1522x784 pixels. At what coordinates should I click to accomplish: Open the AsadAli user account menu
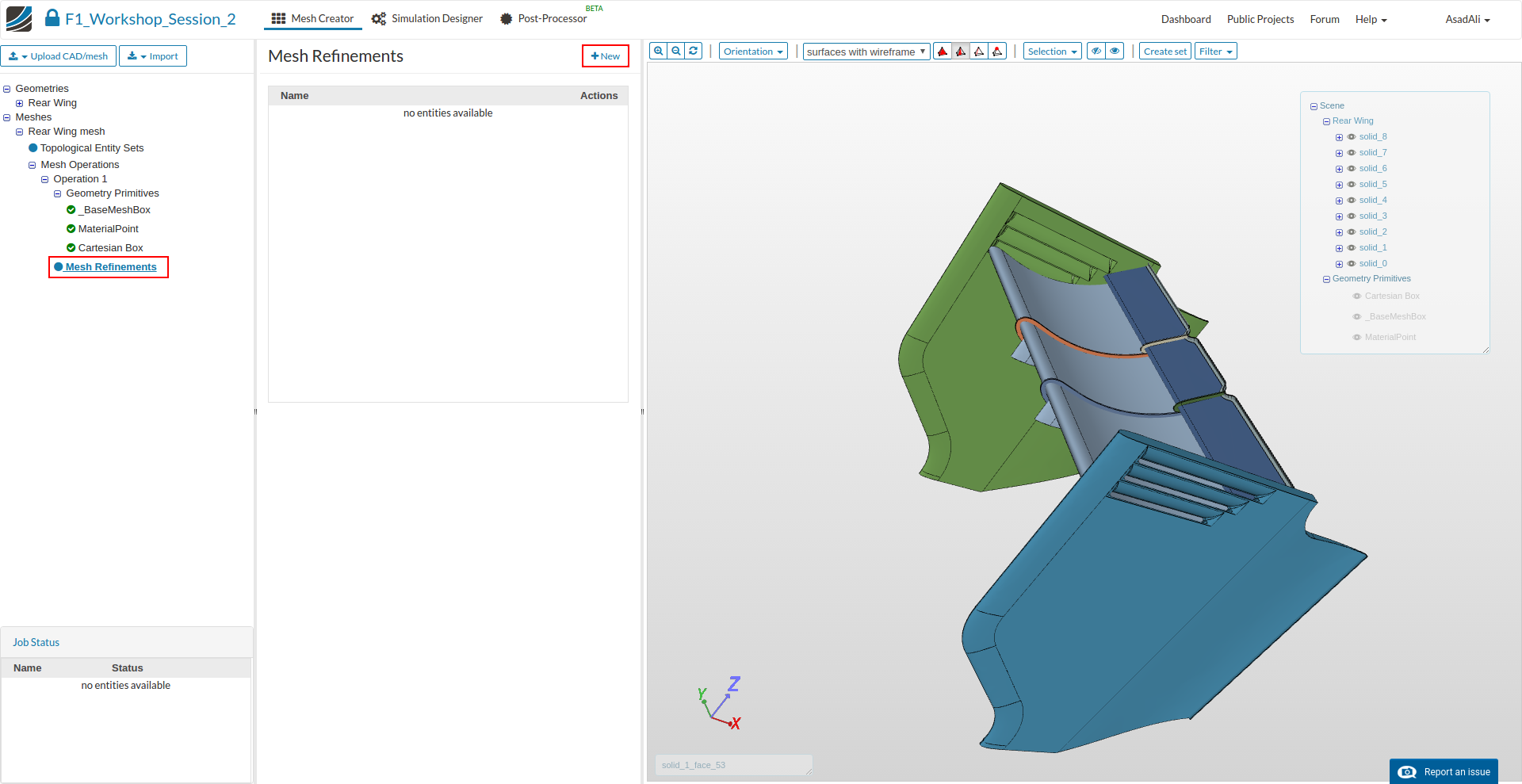point(1467,19)
